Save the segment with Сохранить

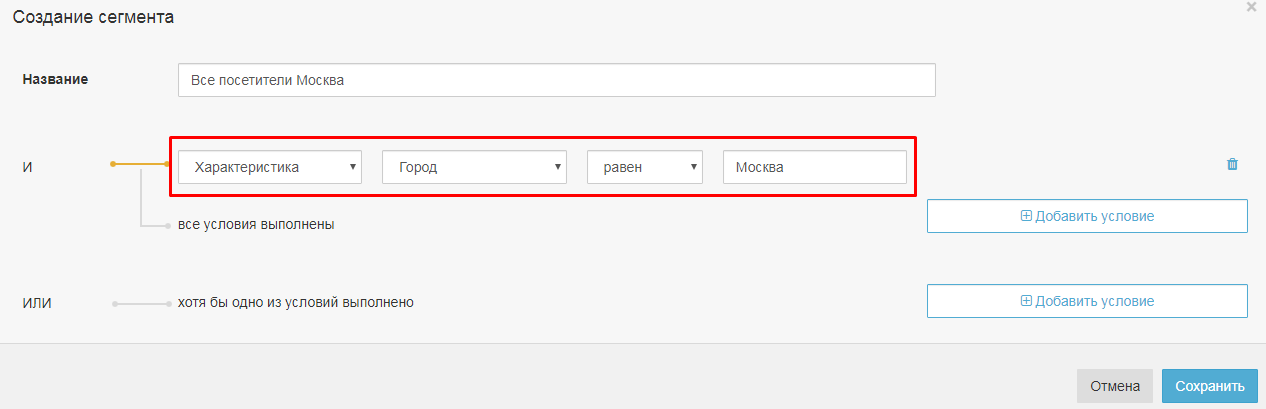point(1210,386)
